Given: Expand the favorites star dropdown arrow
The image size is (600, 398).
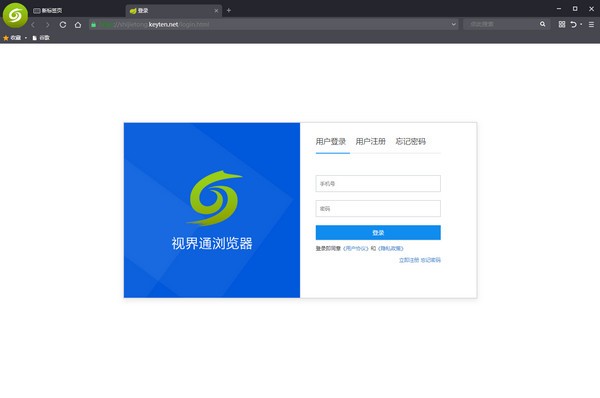Looking at the screenshot, I should click(x=26, y=38).
